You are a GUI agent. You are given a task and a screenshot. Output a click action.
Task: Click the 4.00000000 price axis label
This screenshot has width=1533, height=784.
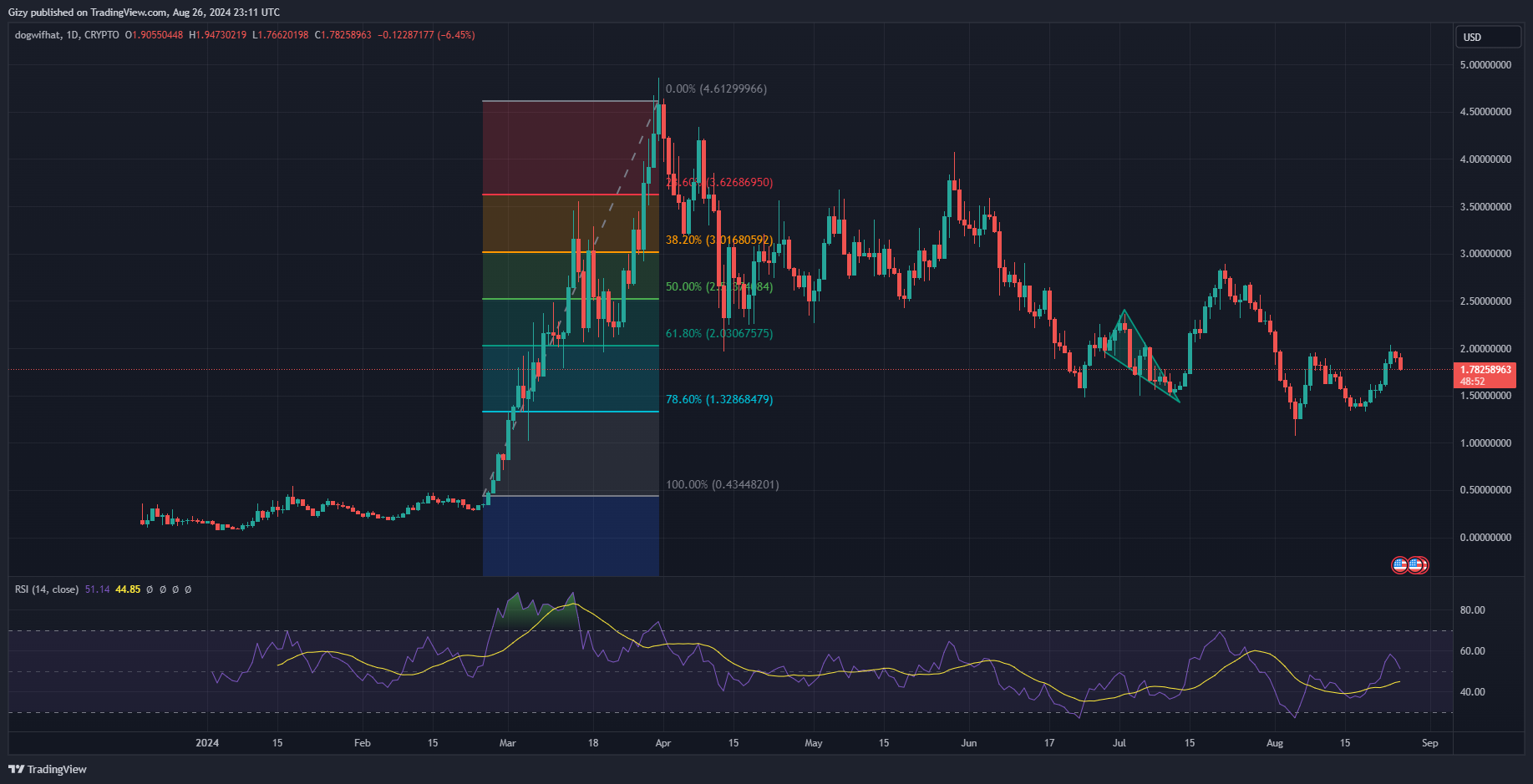[1485, 159]
